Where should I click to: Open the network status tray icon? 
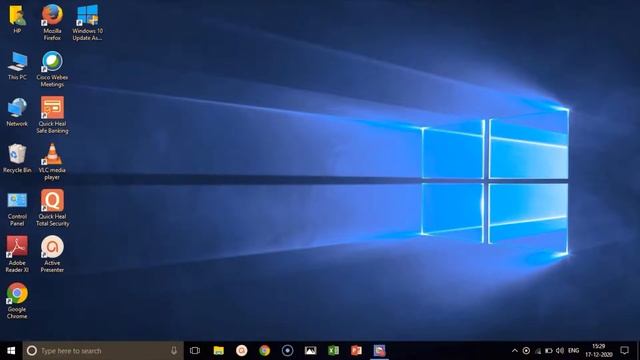click(x=538, y=351)
